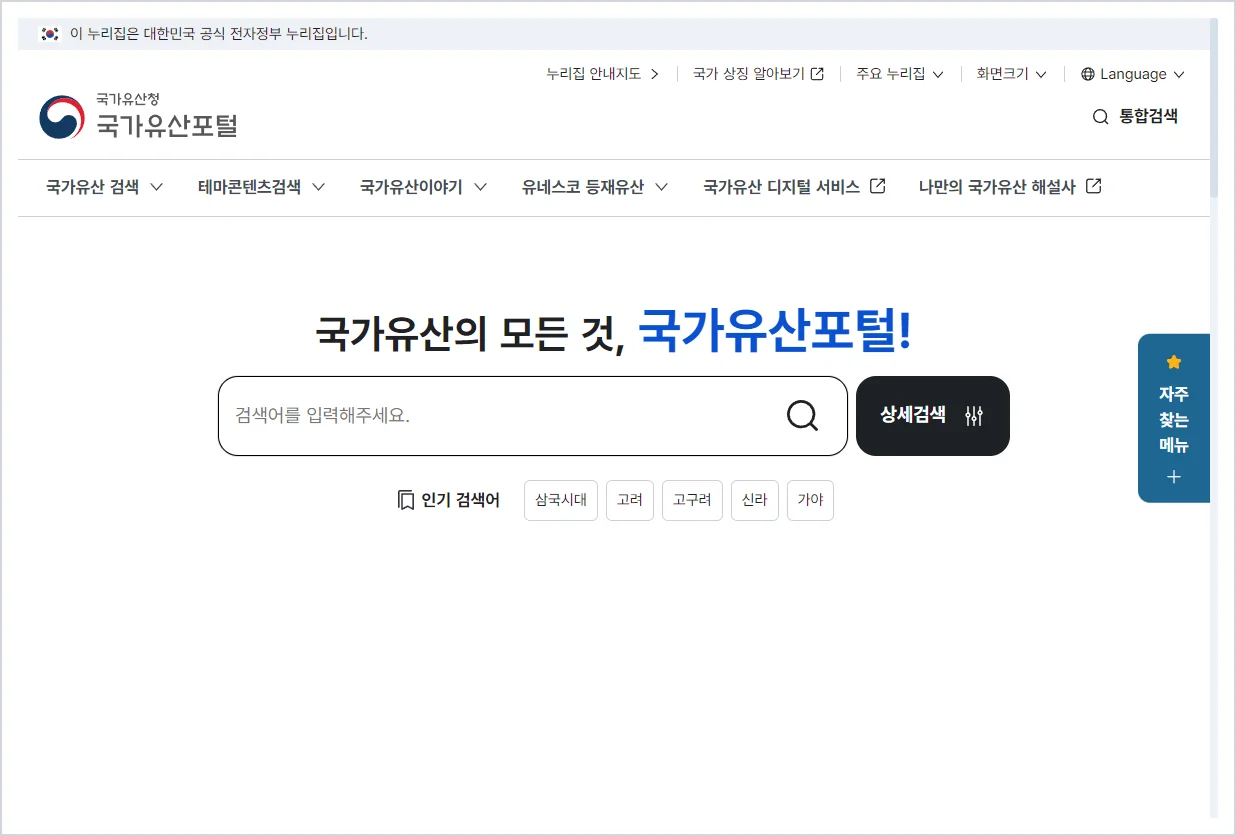The image size is (1236, 836).
Task: Click external link icon beside 국가 상징 알아보기
Action: [x=817, y=74]
